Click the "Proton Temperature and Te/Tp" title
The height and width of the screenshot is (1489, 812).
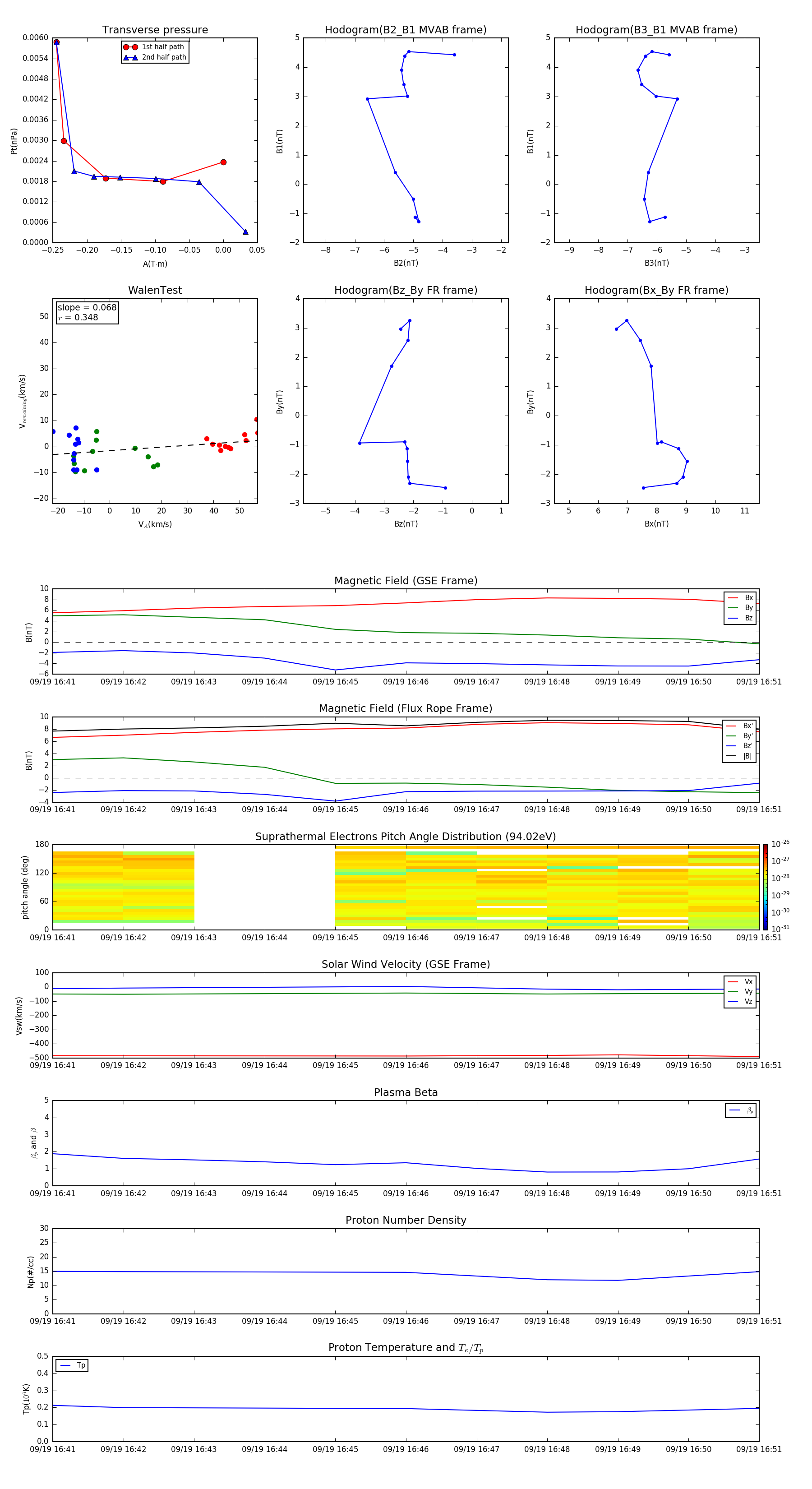pos(406,1348)
